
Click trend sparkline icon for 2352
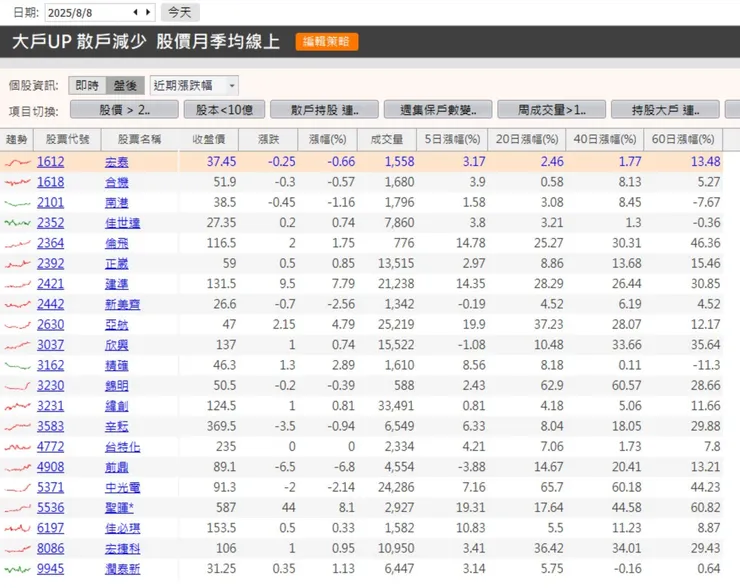coord(17,223)
